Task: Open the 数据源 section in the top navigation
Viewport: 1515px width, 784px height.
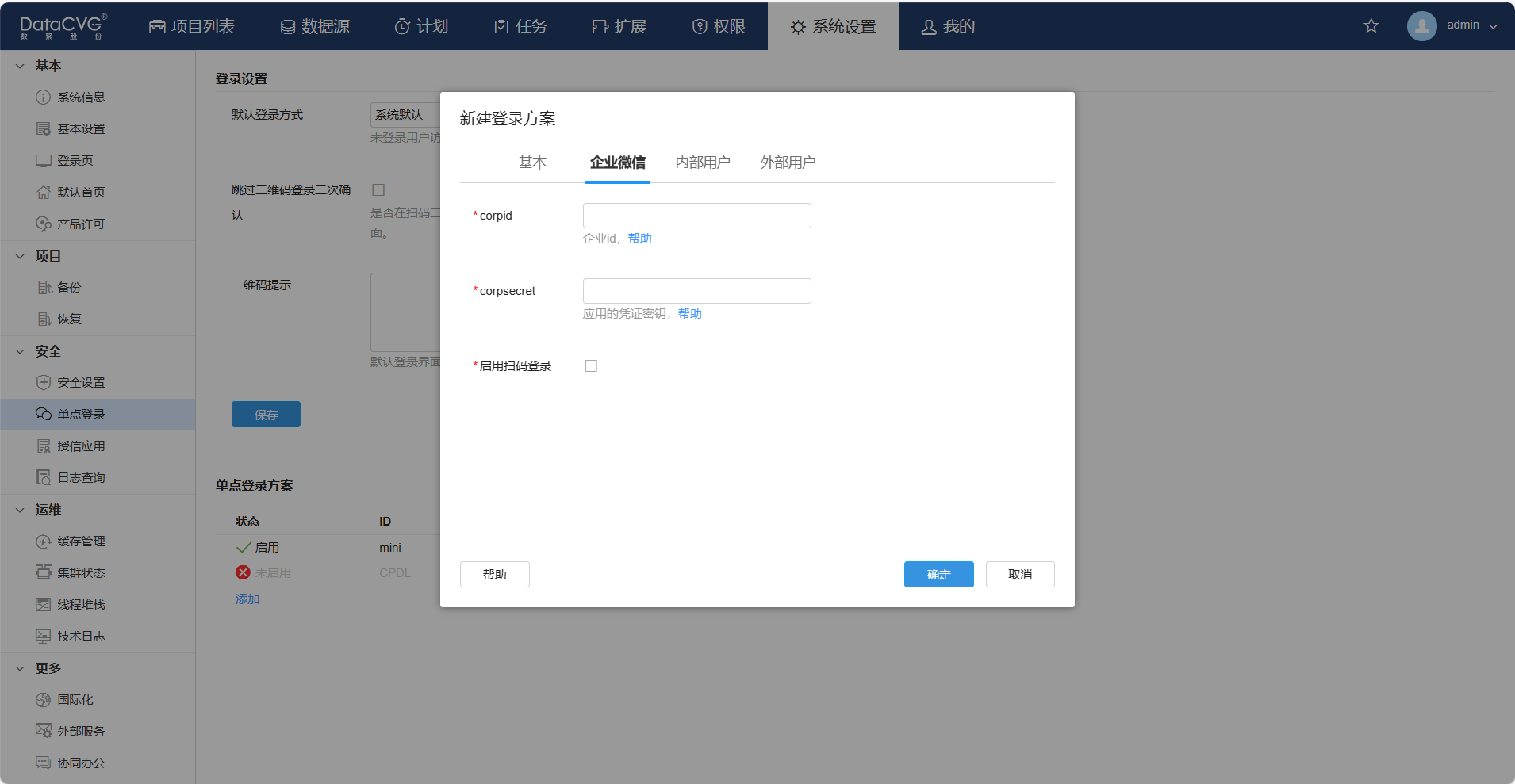Action: tap(315, 25)
